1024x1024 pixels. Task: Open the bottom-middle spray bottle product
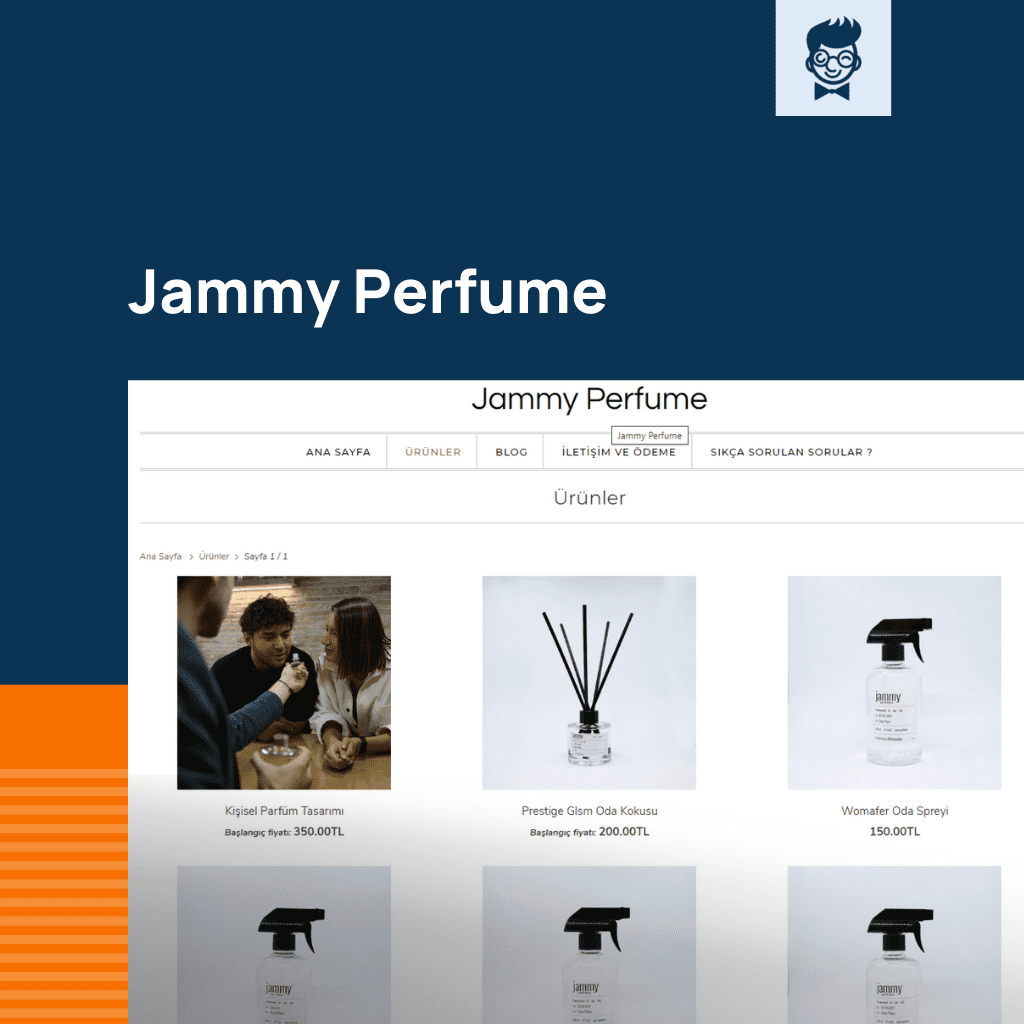click(589, 945)
